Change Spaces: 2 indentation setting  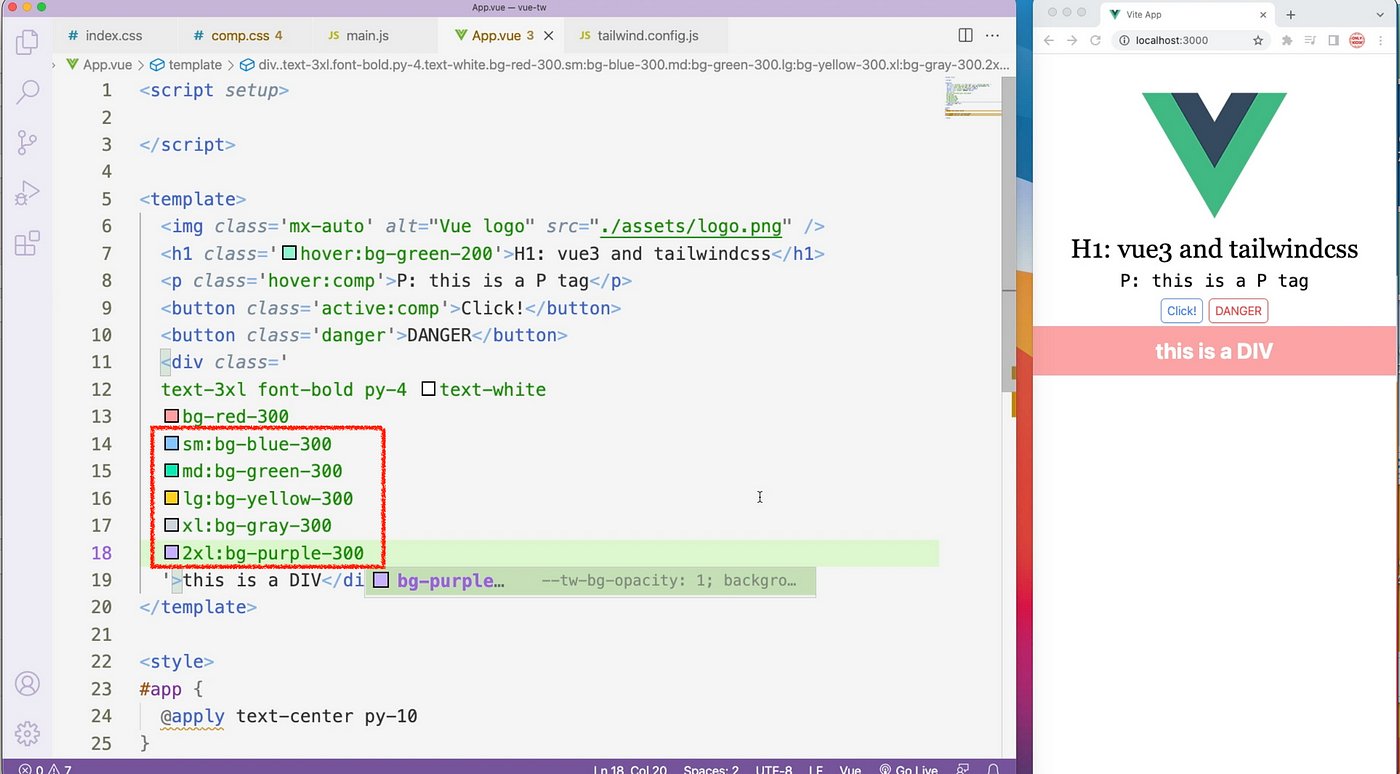tap(711, 769)
